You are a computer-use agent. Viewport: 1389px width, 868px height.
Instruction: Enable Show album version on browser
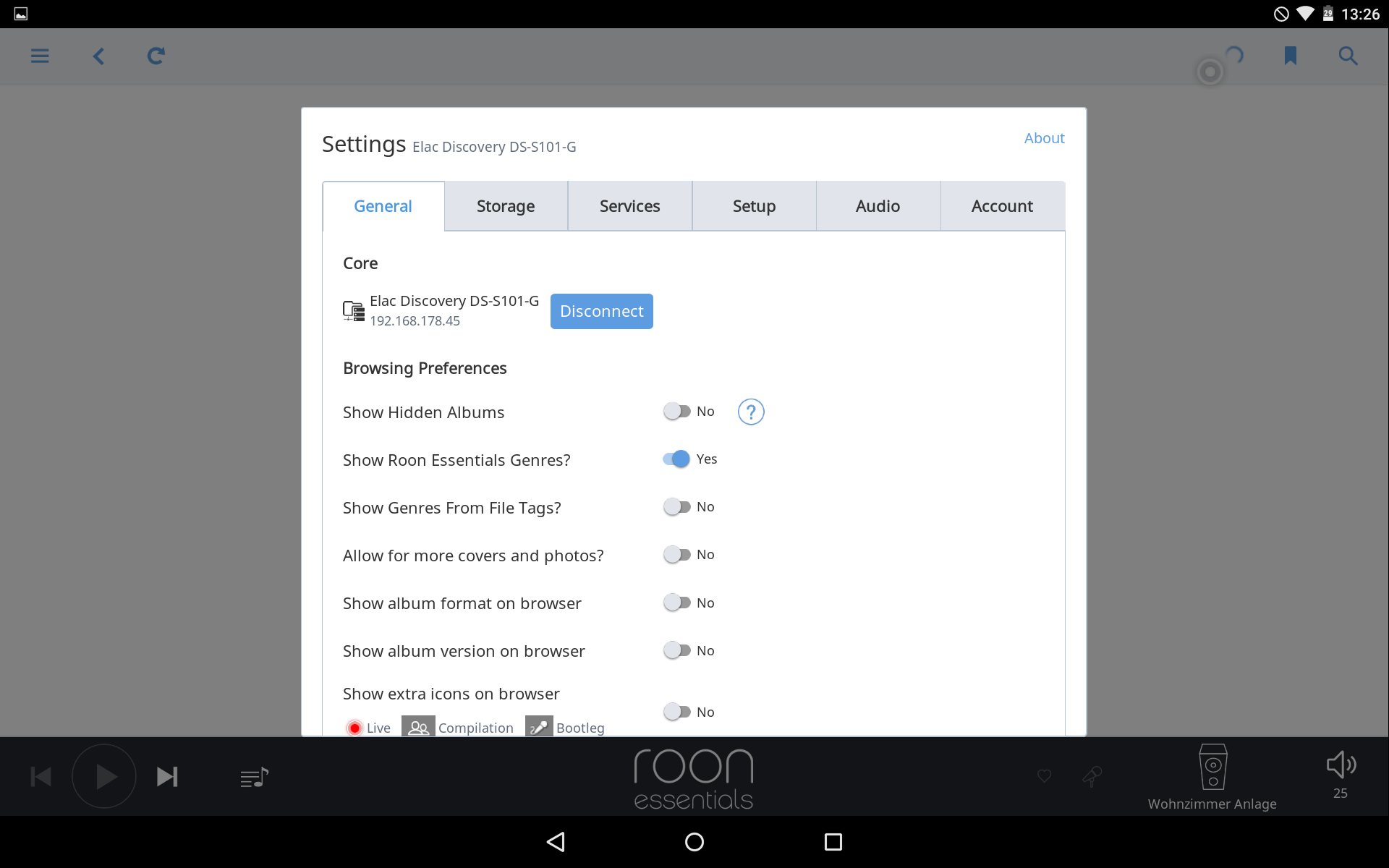coord(677,650)
